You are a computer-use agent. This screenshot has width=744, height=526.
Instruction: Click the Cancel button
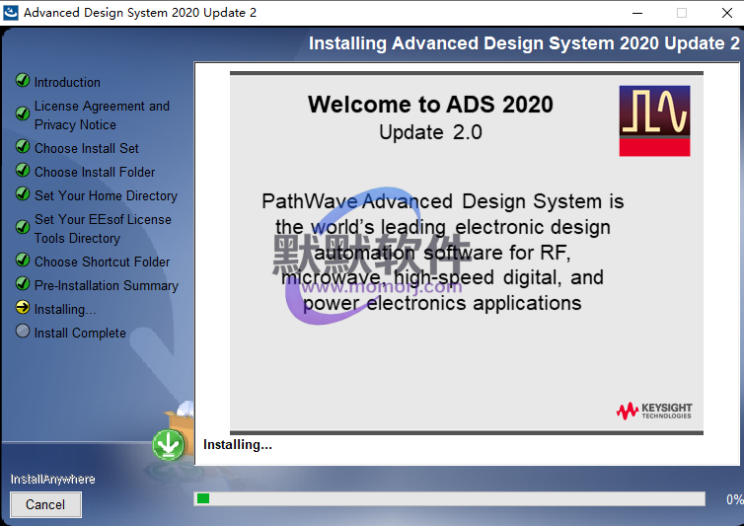pyautogui.click(x=45, y=505)
